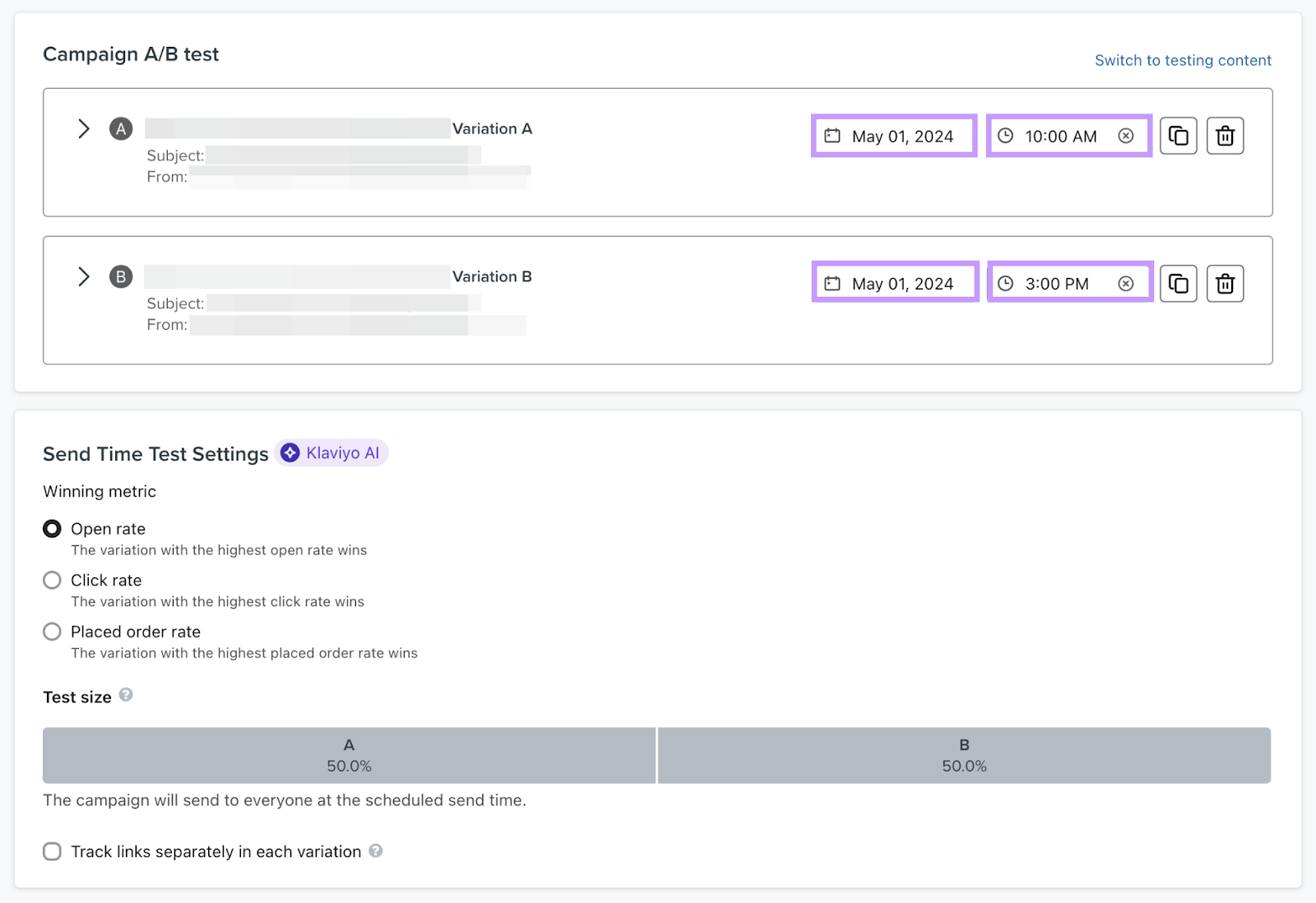Enable Track links separately in each variation
Viewport: 1316px width, 903px height.
coord(52,851)
